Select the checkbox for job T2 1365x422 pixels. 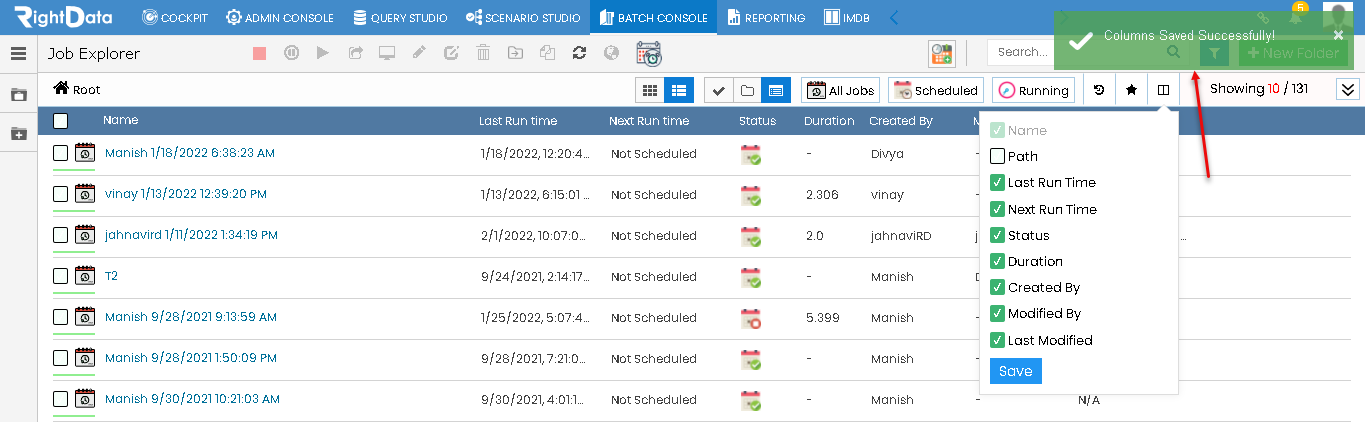point(61,276)
